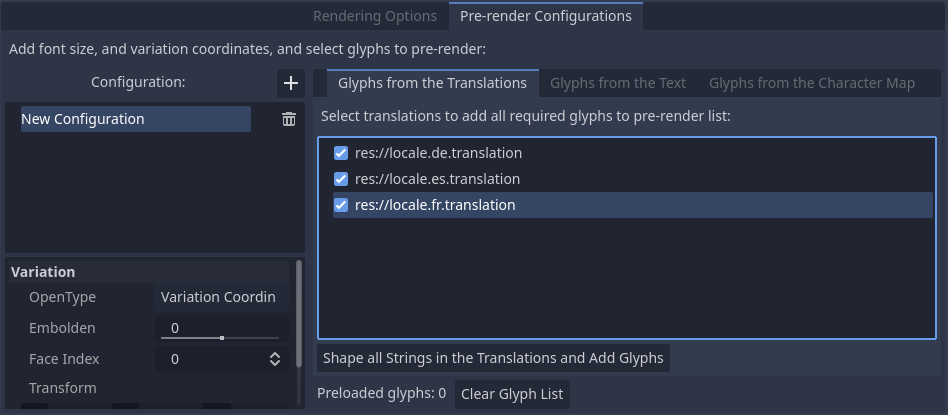Select the Glyphs from the Translations tab
948x415 pixels.
point(432,83)
